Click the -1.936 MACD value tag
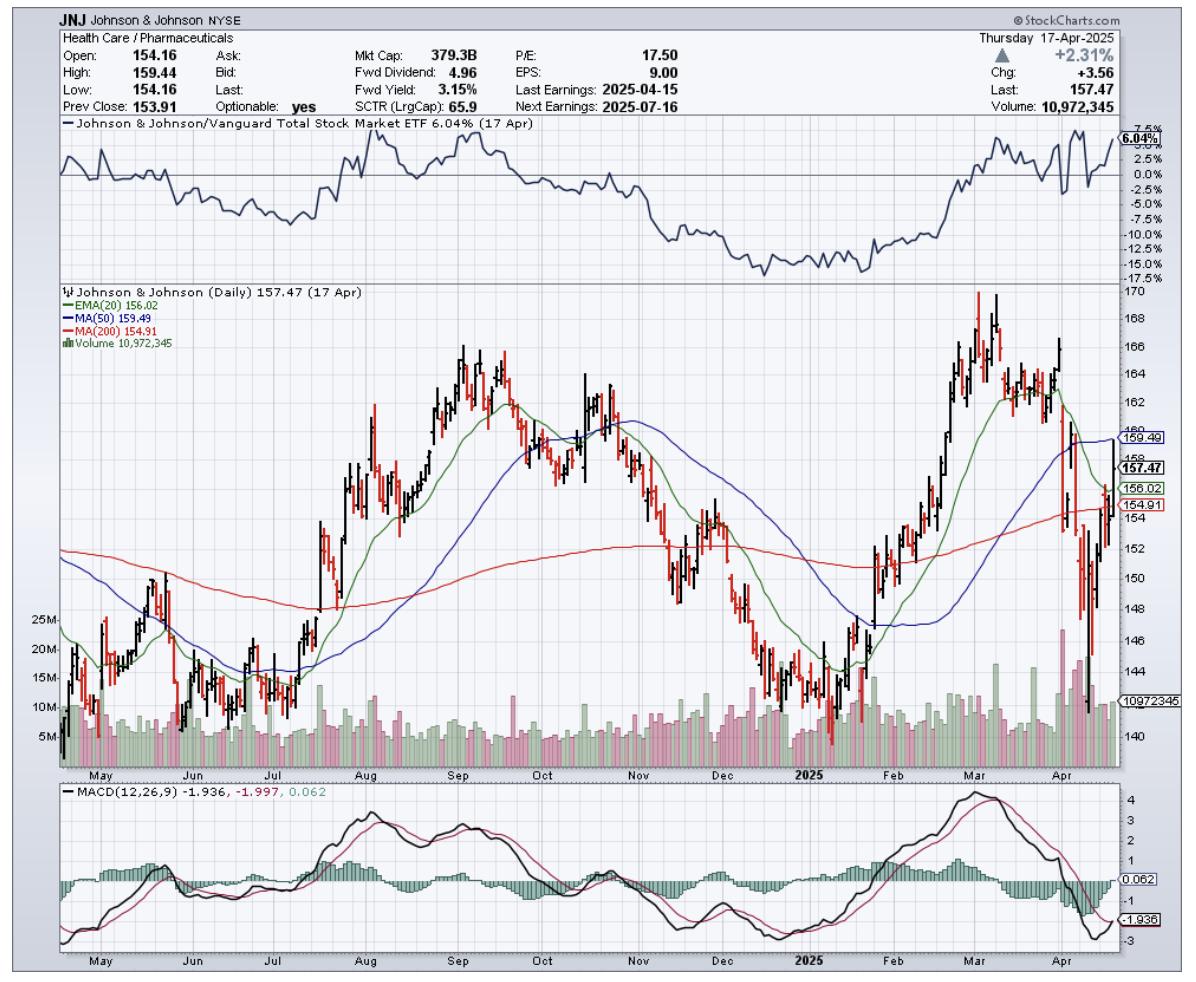Screen dimensions: 1196x982 pyautogui.click(x=1140, y=919)
